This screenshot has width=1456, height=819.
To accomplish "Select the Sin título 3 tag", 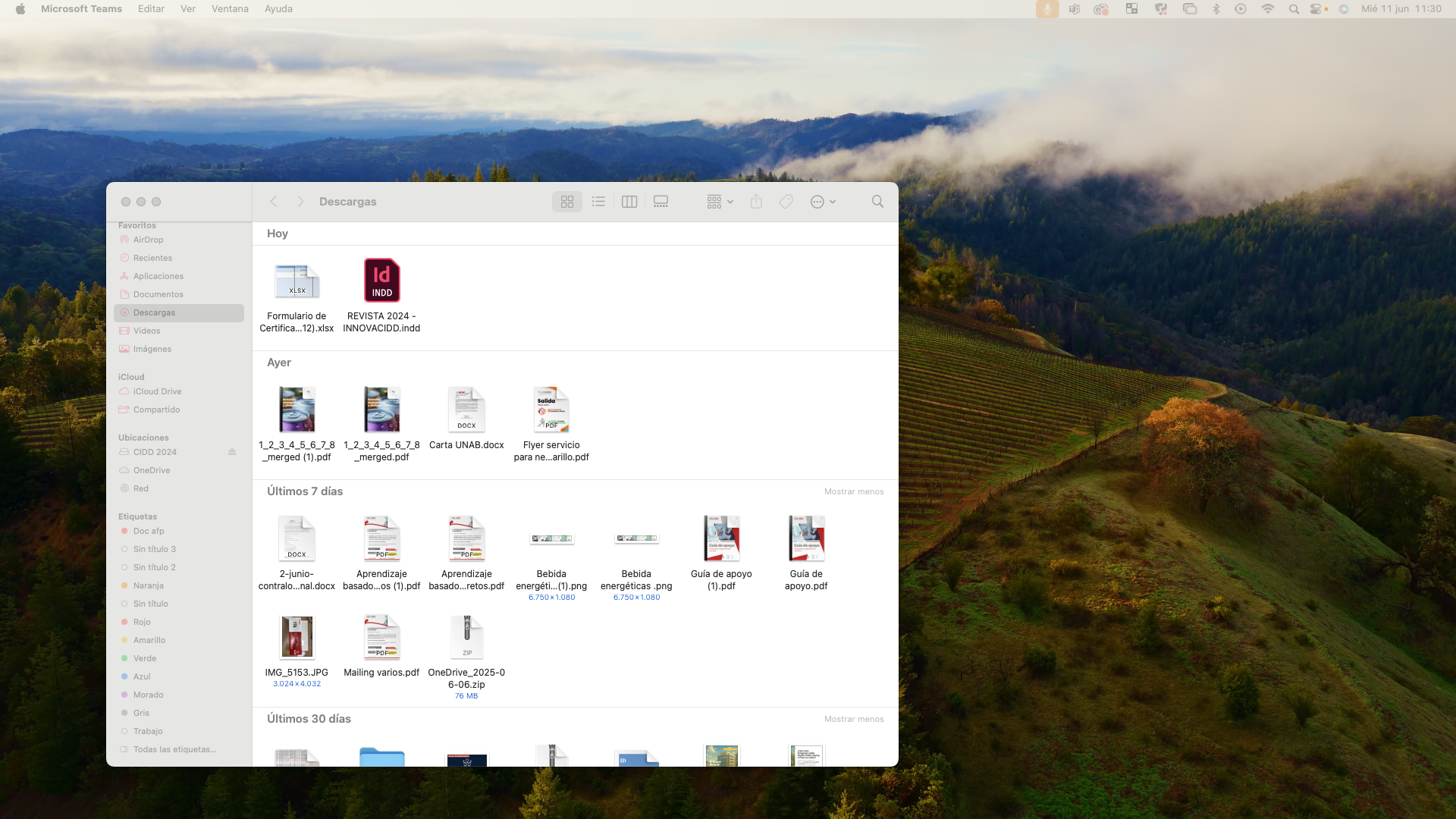I will pos(179,549).
